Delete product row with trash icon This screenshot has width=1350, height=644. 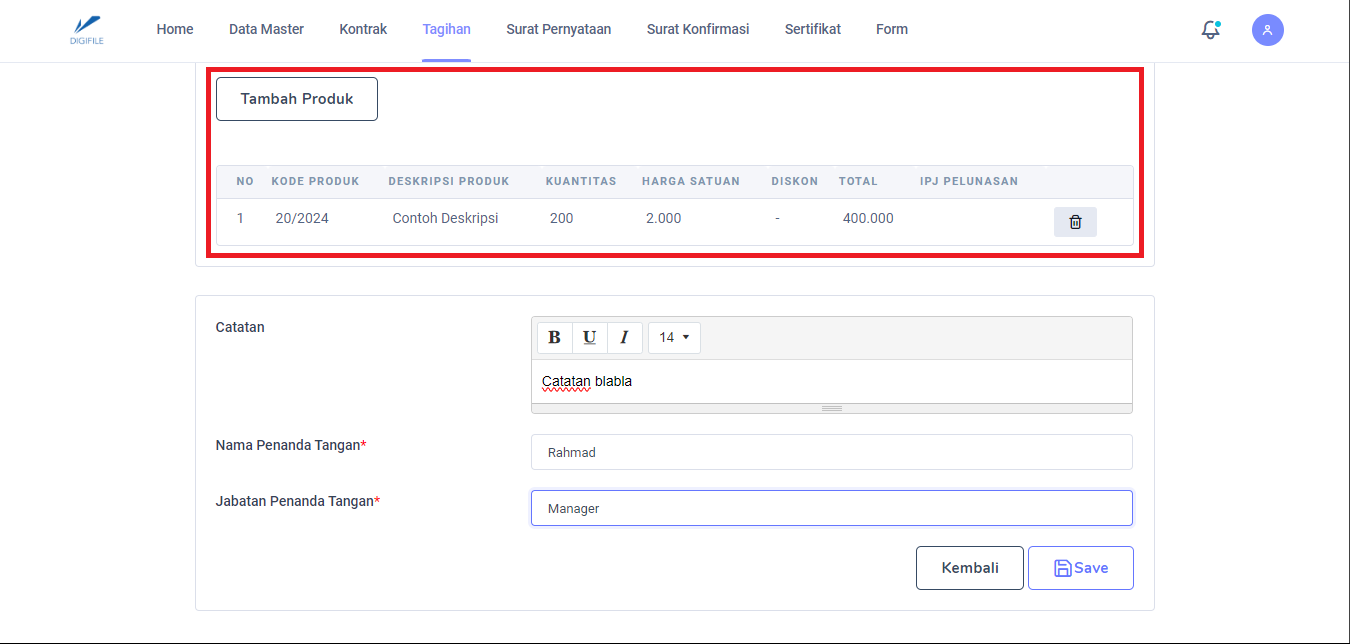(x=1075, y=222)
